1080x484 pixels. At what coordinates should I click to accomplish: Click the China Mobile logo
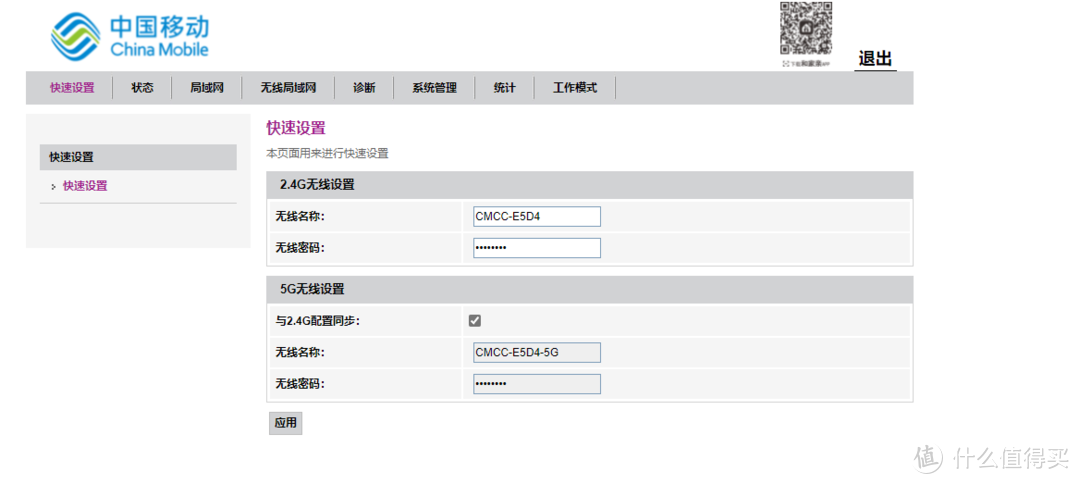coord(129,36)
